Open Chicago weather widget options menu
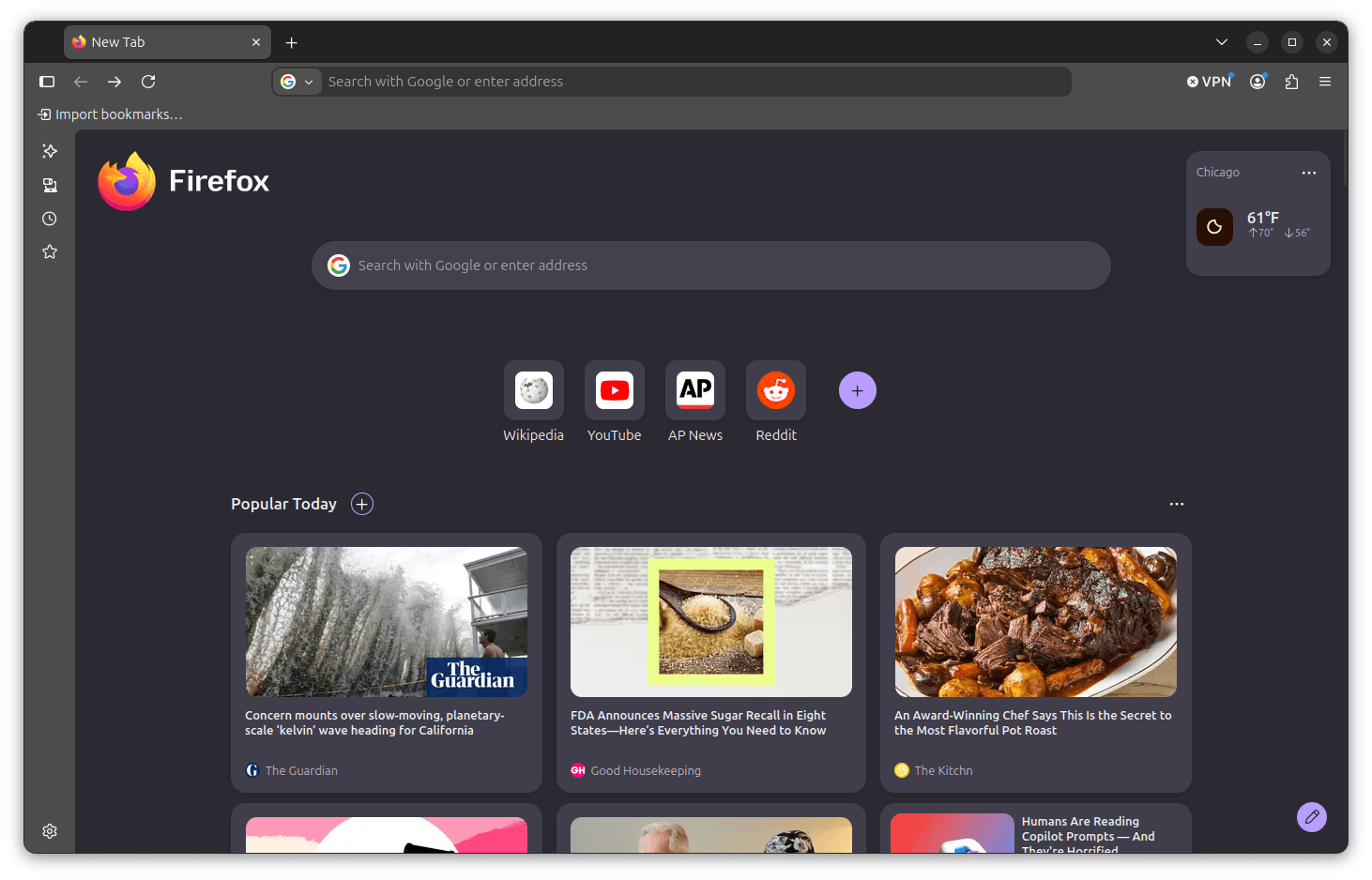The image size is (1372, 880). point(1309,173)
